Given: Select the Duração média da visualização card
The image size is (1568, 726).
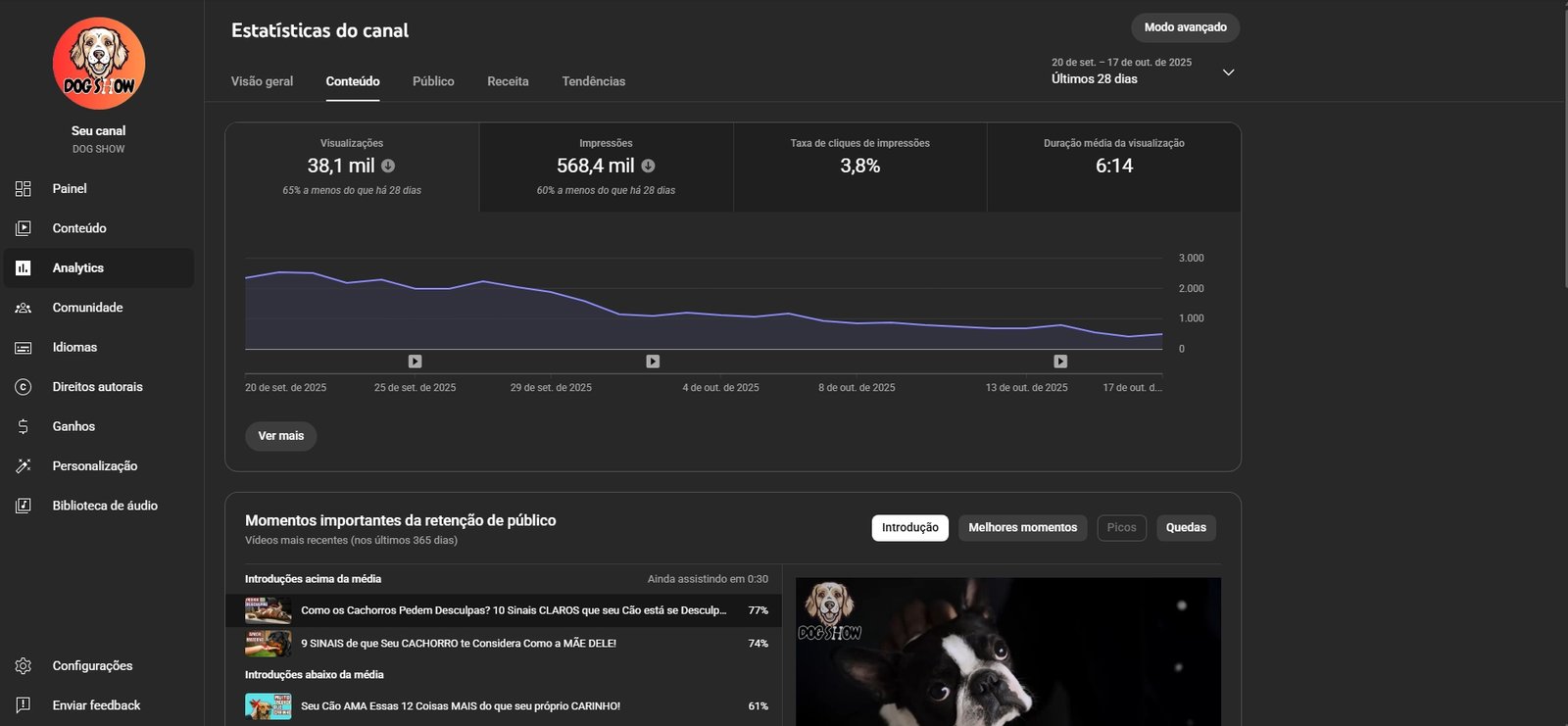Looking at the screenshot, I should [x=1114, y=168].
